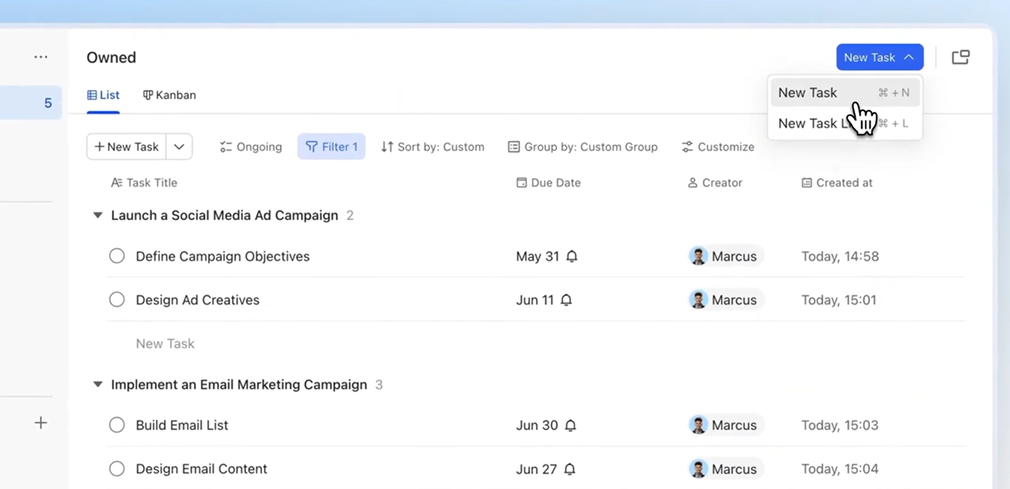Click the Filter 1 button
Image resolution: width=1010 pixels, height=489 pixels.
(x=331, y=147)
